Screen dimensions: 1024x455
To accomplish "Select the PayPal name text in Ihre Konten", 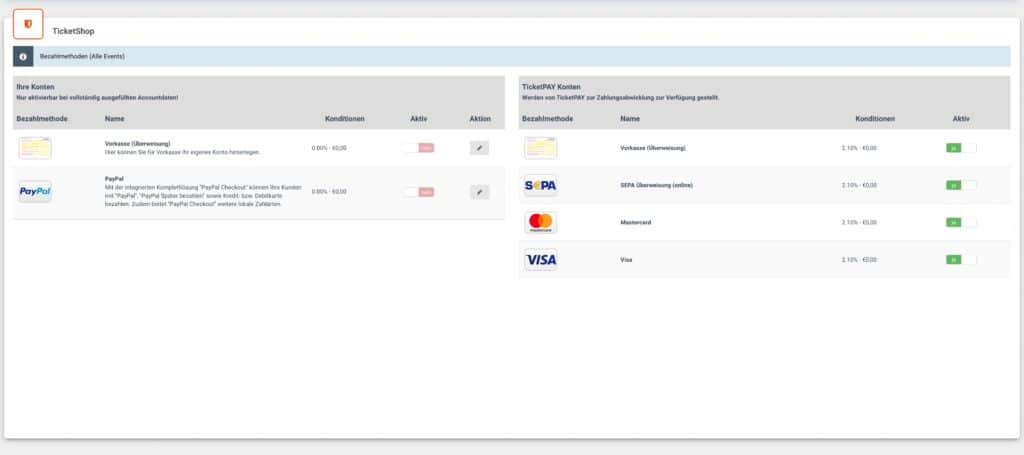I will coord(113,179).
